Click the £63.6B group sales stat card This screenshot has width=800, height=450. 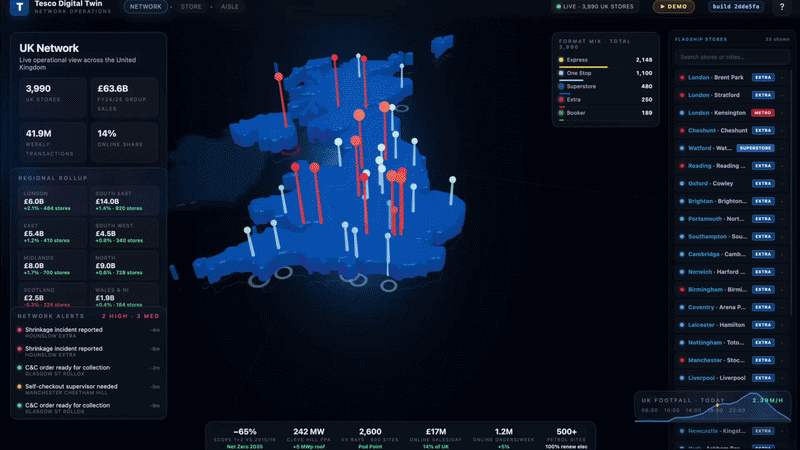point(124,98)
